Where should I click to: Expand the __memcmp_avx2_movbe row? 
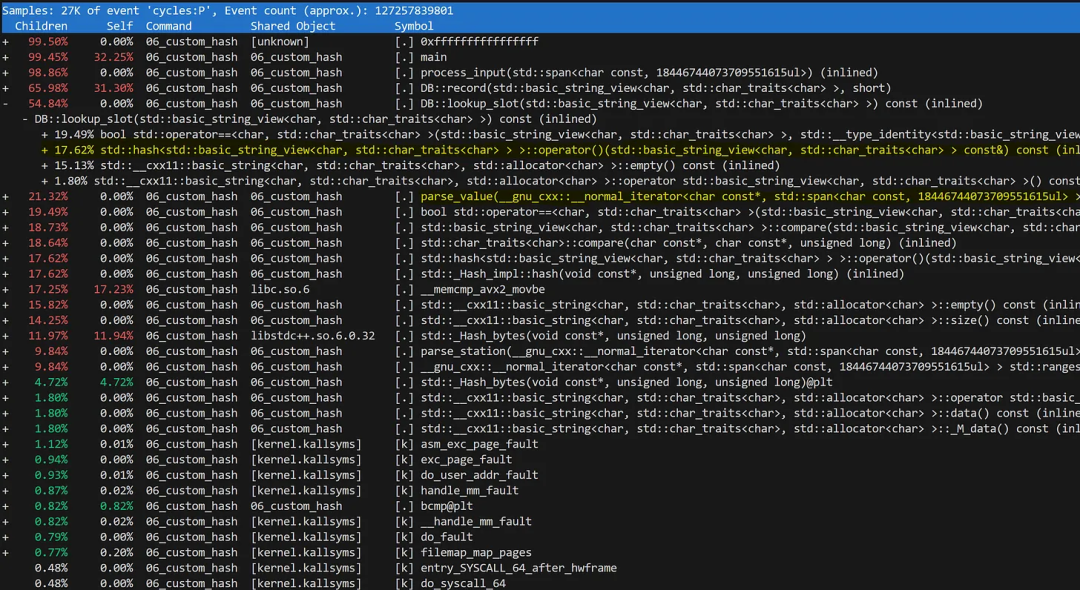coord(6,290)
